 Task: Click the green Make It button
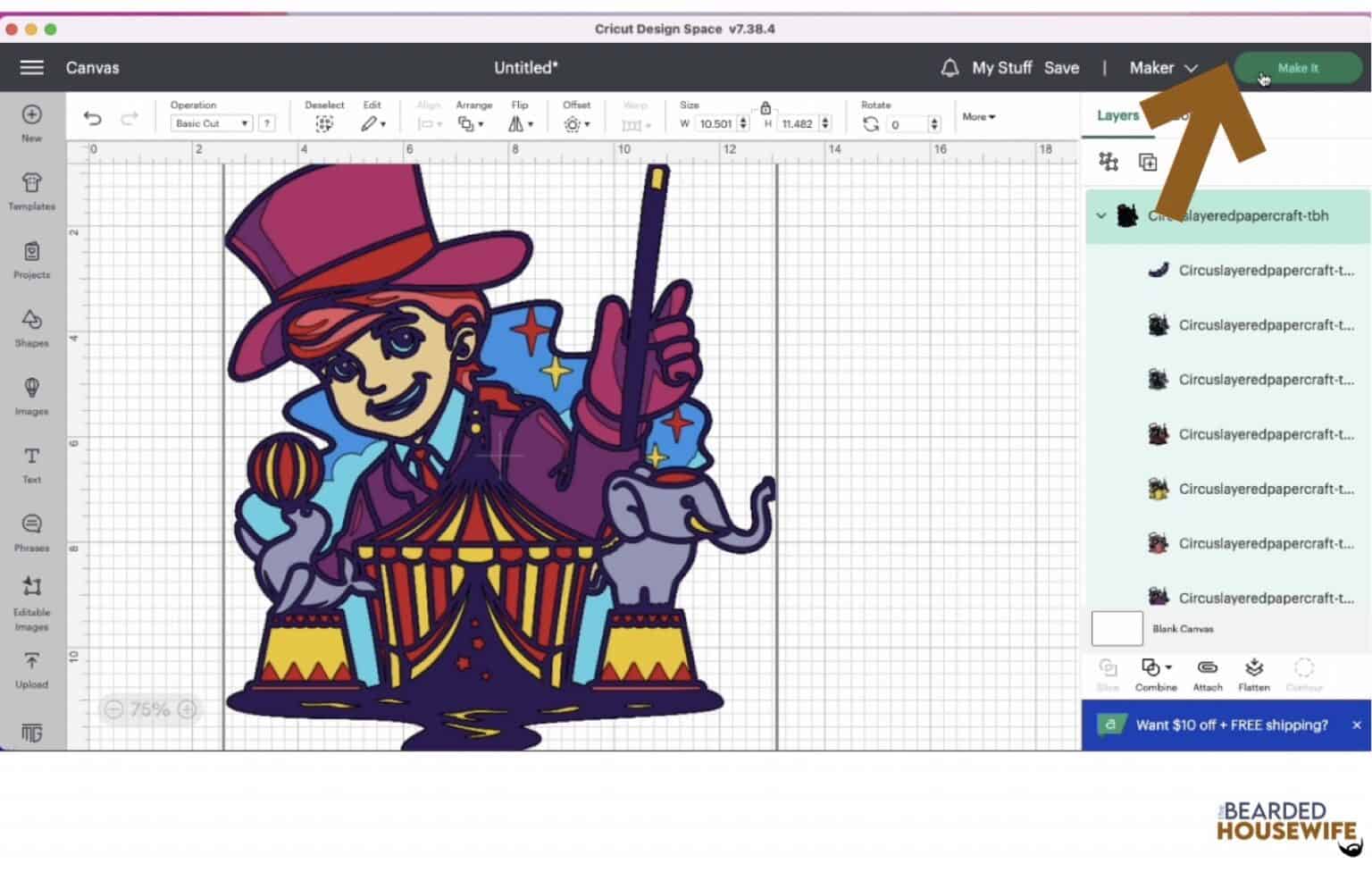tap(1297, 68)
